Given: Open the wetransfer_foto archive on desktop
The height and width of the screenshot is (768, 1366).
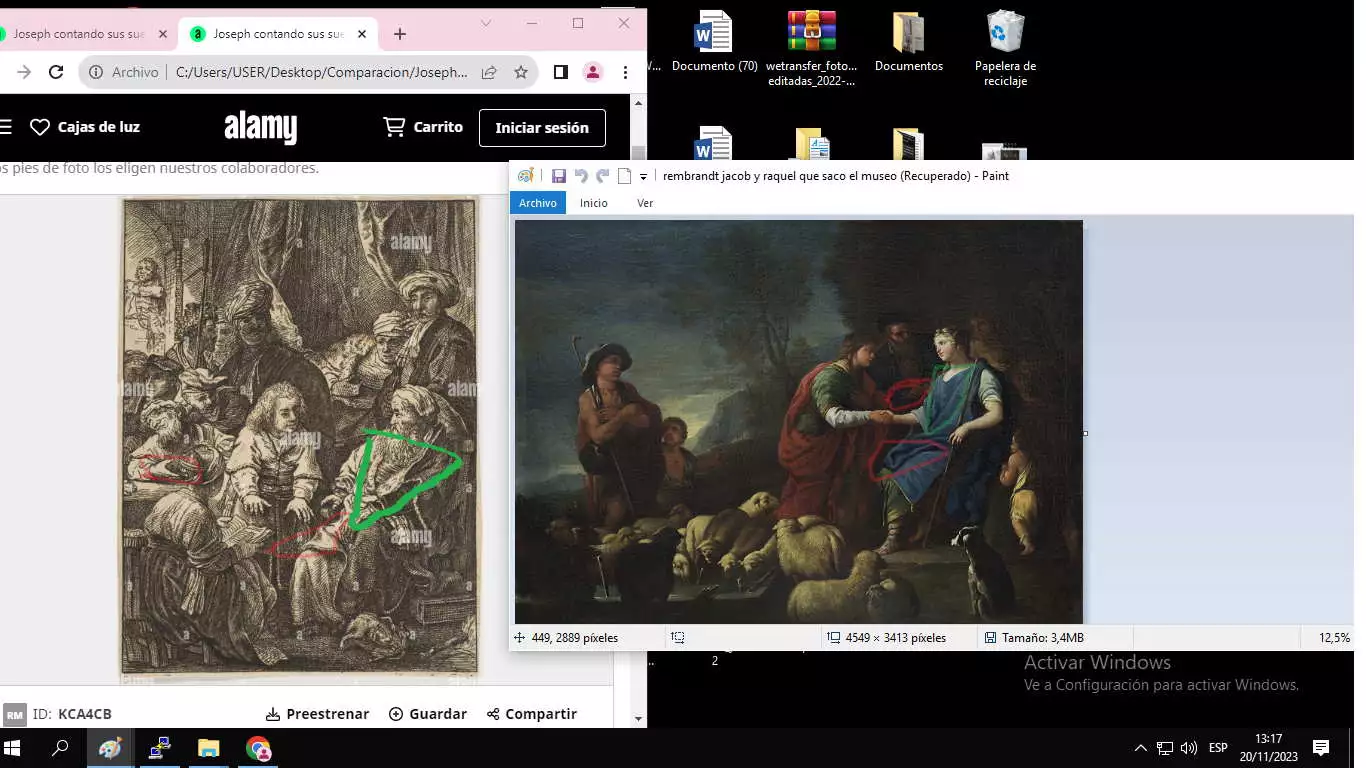Looking at the screenshot, I should click(811, 48).
